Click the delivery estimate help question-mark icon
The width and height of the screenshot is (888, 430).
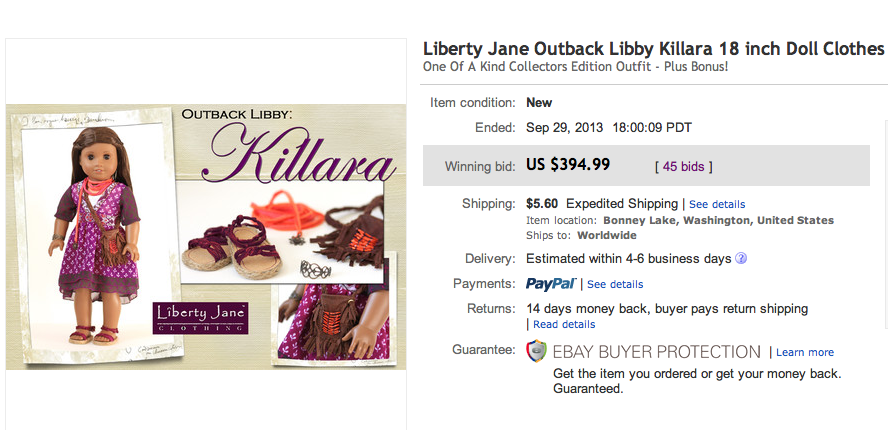(x=741, y=258)
